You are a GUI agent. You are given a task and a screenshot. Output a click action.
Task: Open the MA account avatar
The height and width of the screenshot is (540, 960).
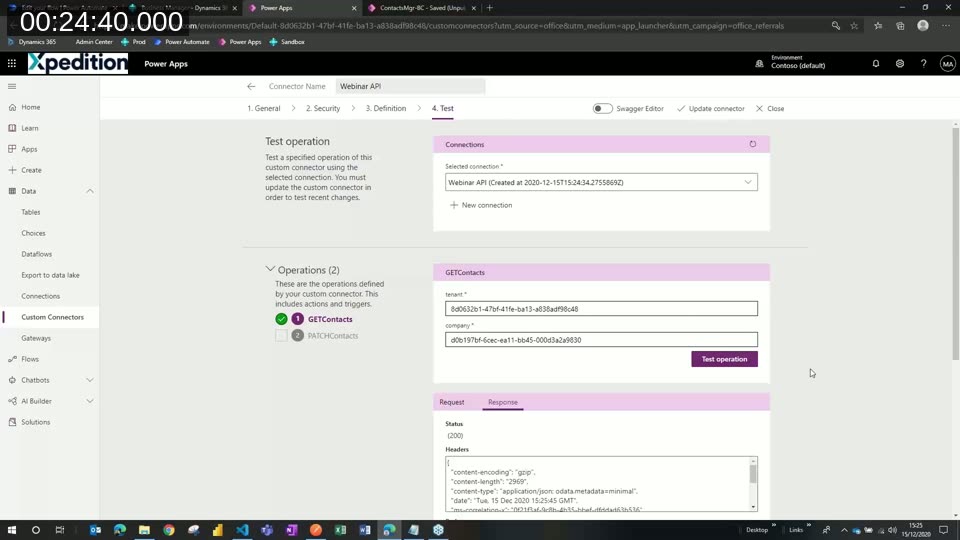pos(947,64)
